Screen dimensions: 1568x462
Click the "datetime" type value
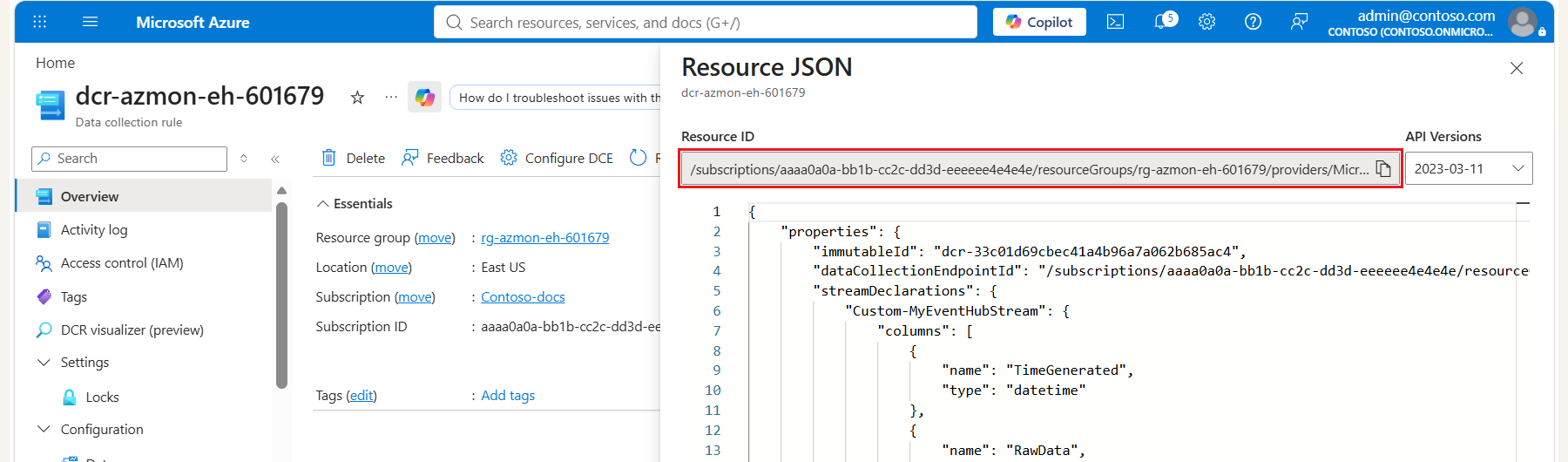tap(1045, 390)
